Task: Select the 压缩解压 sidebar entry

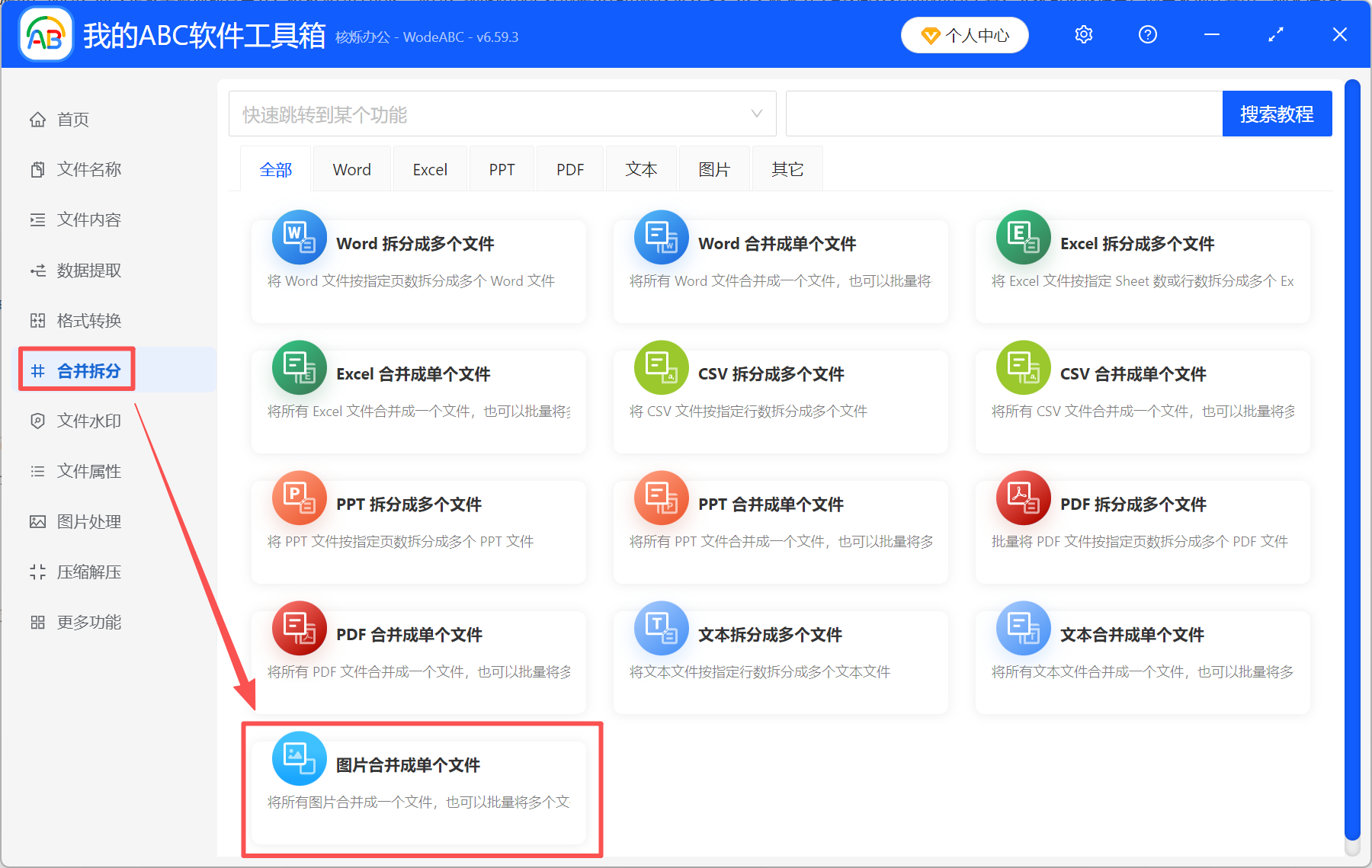Action: [x=88, y=572]
